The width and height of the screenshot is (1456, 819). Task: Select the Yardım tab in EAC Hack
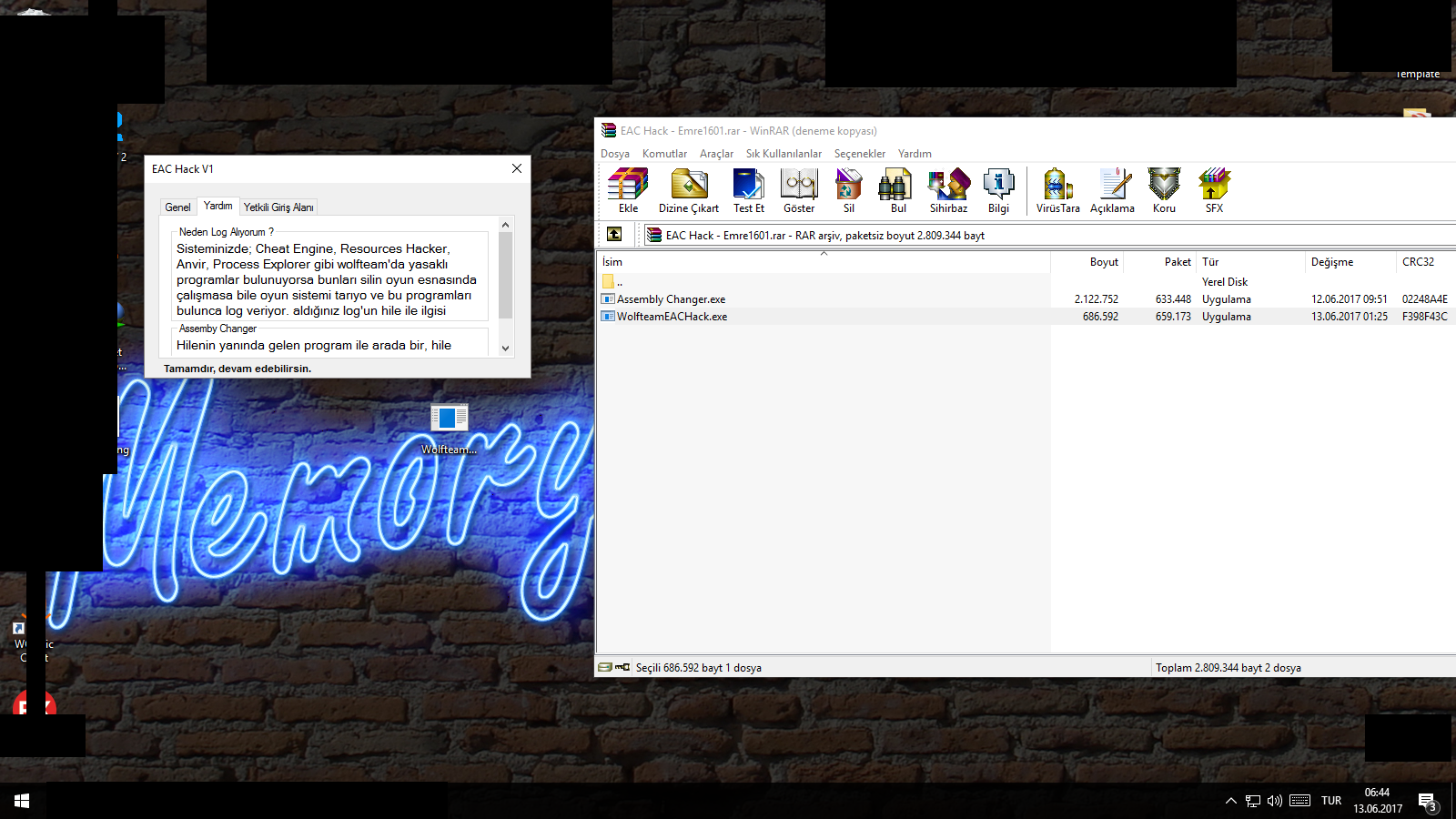[217, 206]
